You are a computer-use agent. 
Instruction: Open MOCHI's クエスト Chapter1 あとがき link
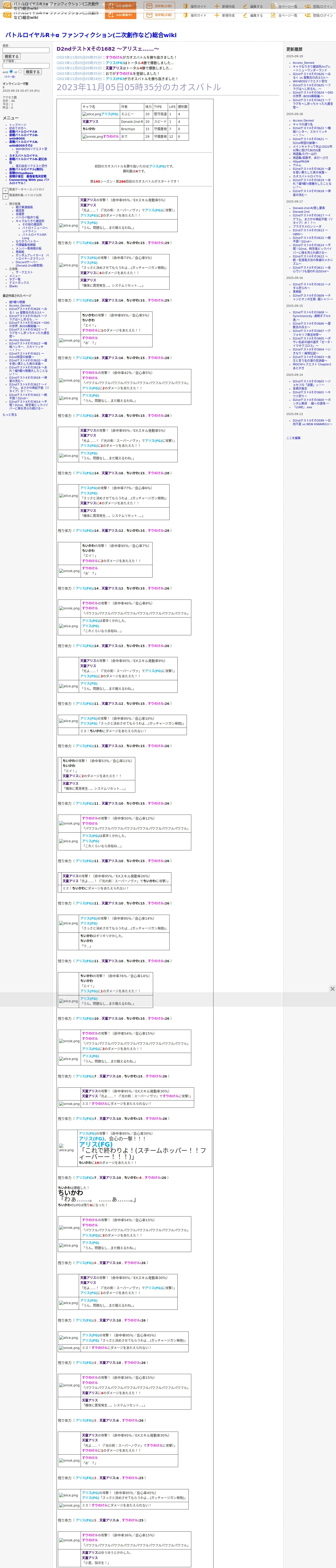click(312, 366)
